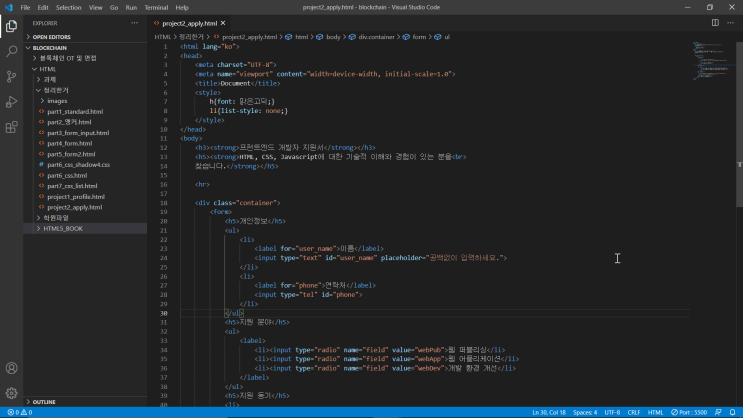Click line number 18 in gutter
Viewport: 743px width, 418px height.
coord(163,203)
